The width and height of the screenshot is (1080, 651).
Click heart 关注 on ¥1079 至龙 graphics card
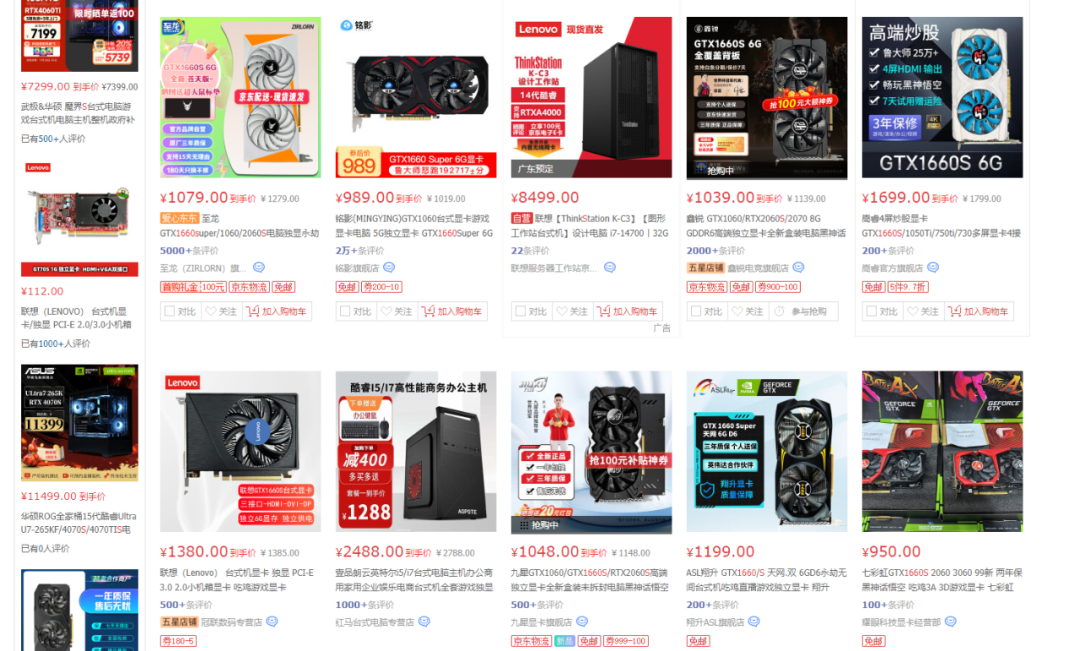click(221, 311)
